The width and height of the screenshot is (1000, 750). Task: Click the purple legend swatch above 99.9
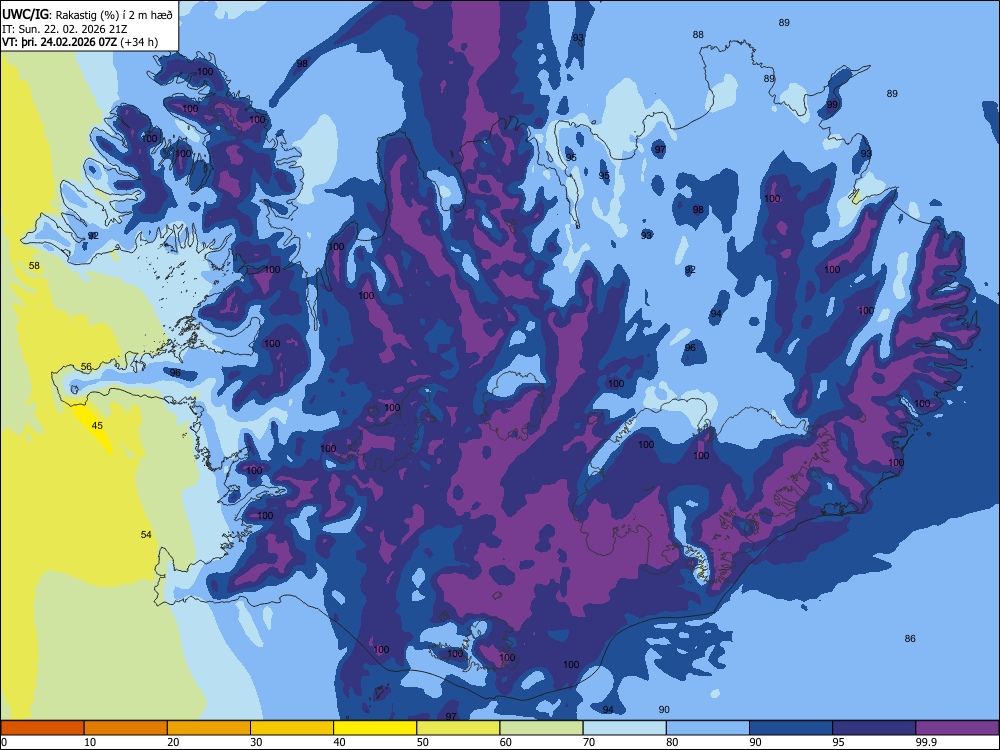pos(957,728)
